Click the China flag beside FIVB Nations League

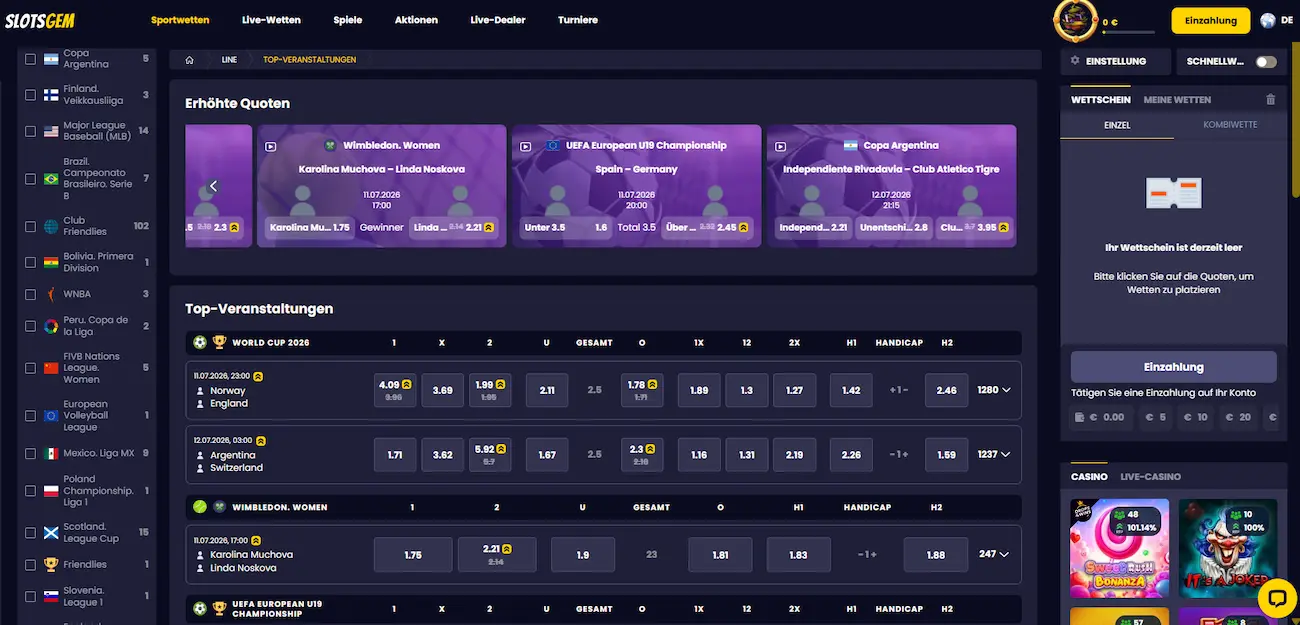51,368
